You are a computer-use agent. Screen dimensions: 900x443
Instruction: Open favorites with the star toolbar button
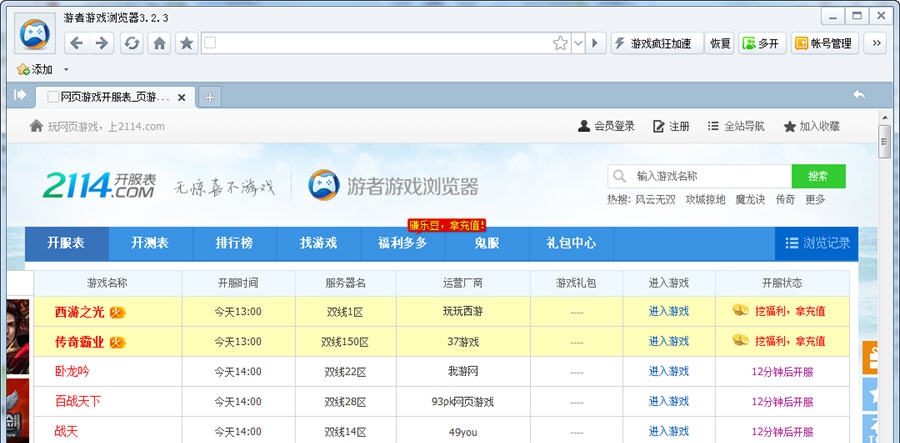click(x=186, y=43)
